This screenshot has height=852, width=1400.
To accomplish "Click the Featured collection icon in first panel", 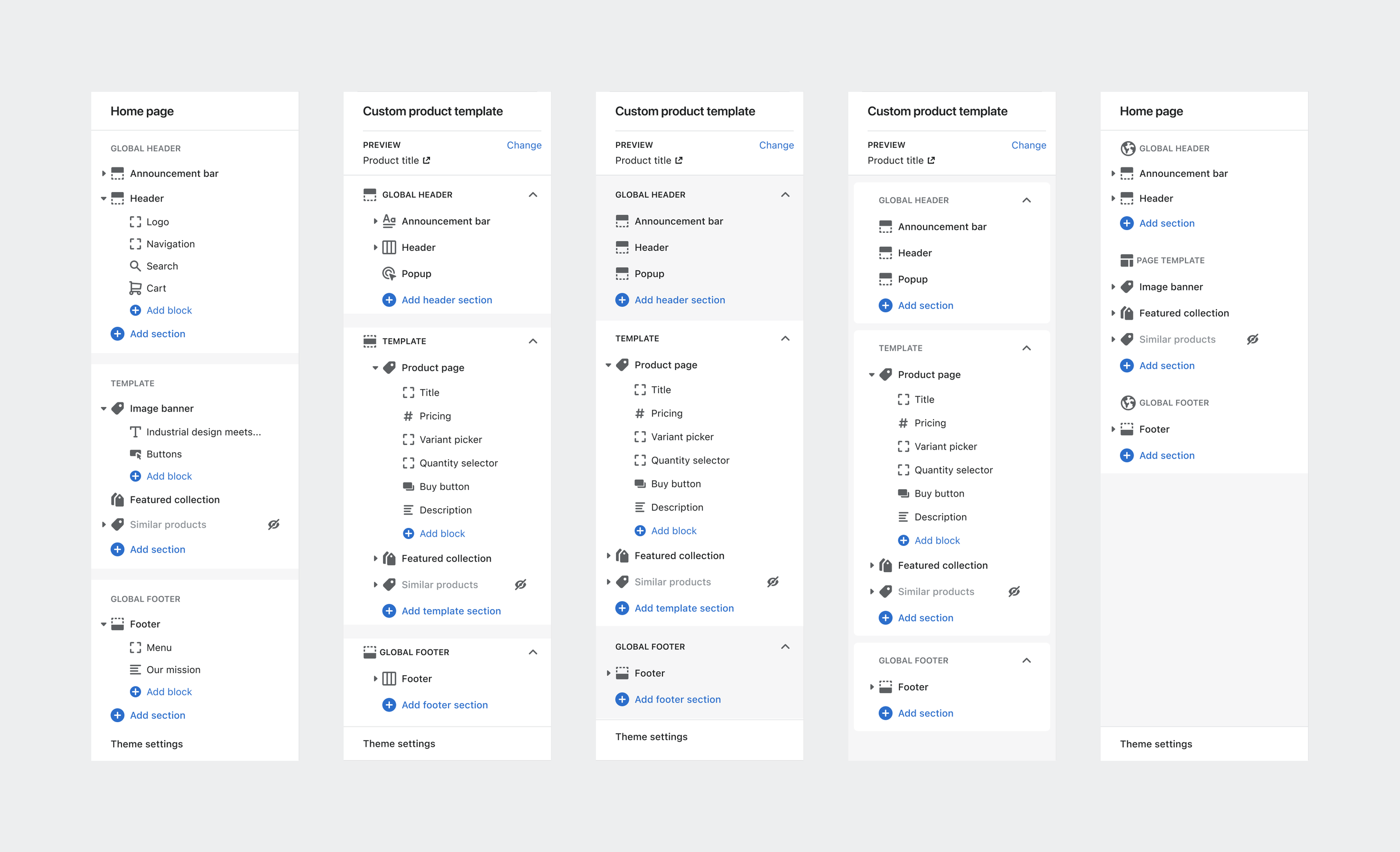I will coord(118,499).
